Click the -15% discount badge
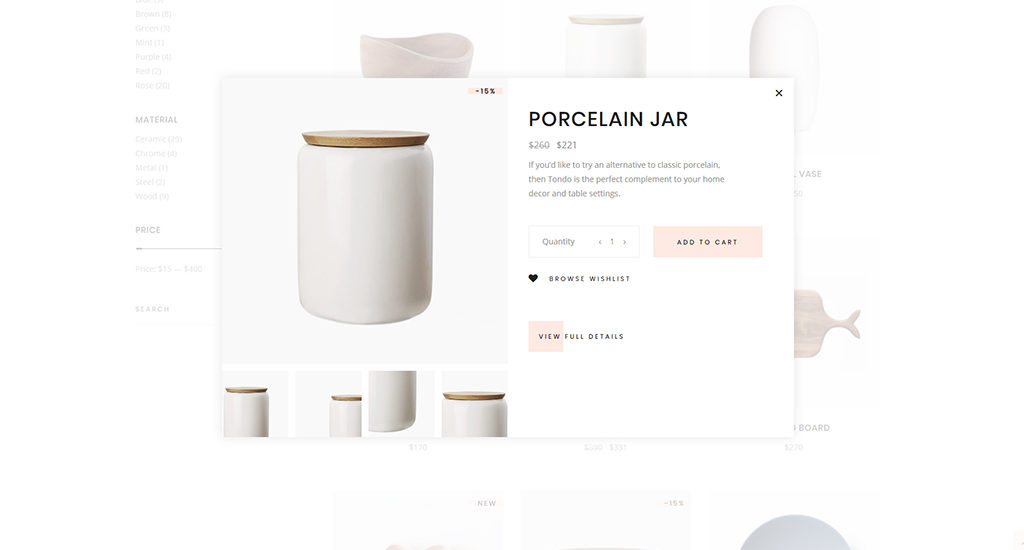This screenshot has width=1024, height=550. point(485,91)
